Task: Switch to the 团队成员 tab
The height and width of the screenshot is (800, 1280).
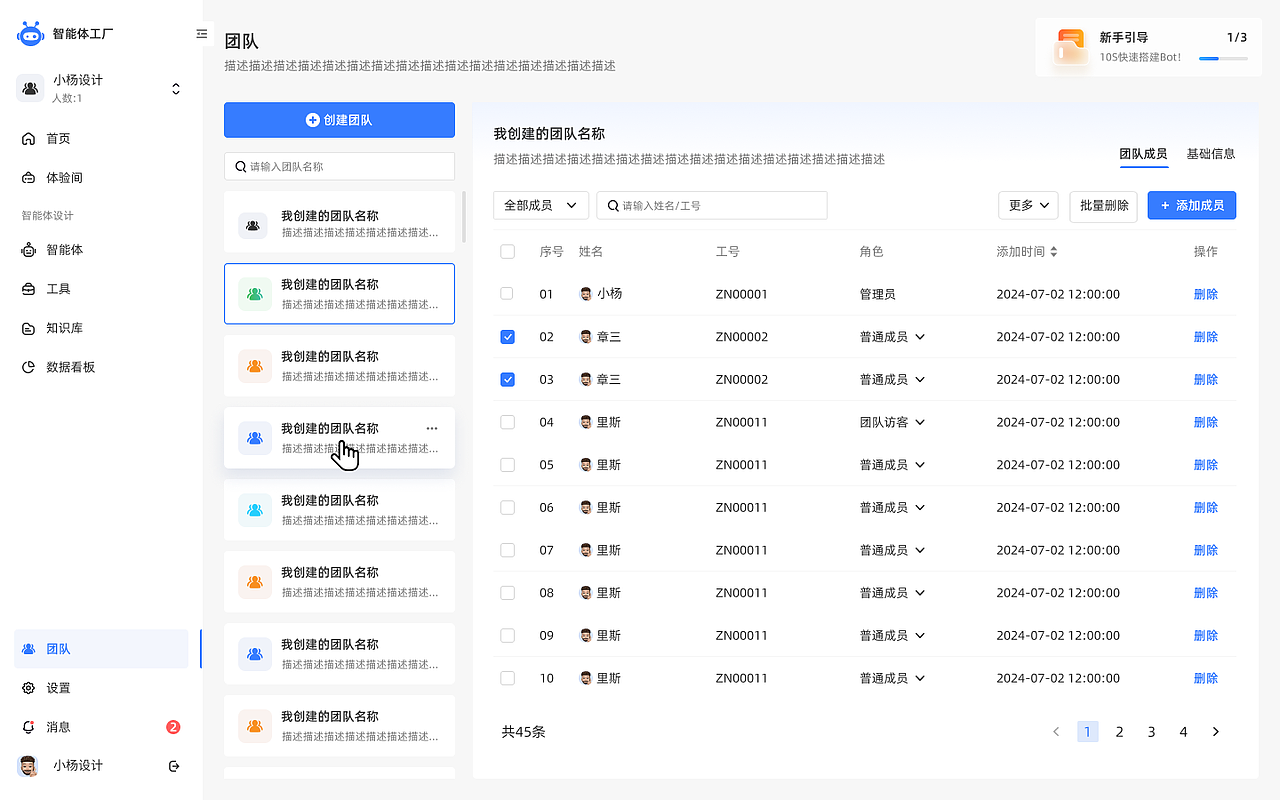Action: [x=1143, y=154]
